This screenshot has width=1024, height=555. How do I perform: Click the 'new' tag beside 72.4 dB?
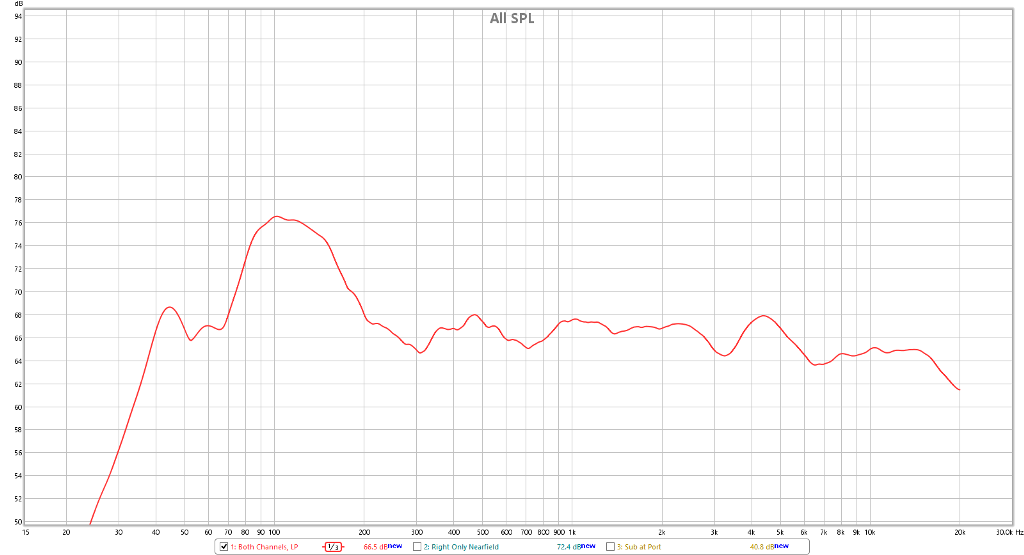[588, 546]
